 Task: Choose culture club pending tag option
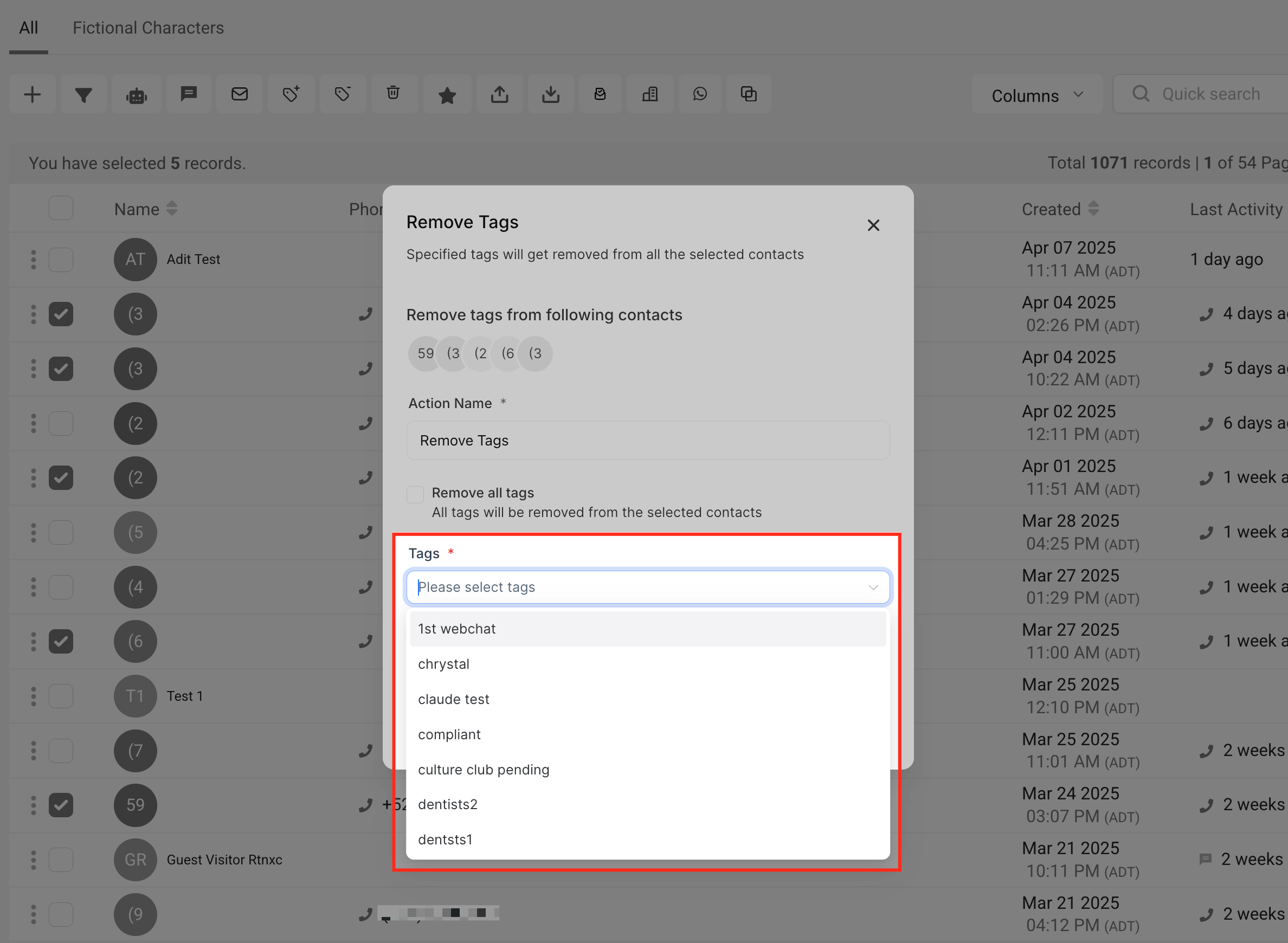coord(483,770)
